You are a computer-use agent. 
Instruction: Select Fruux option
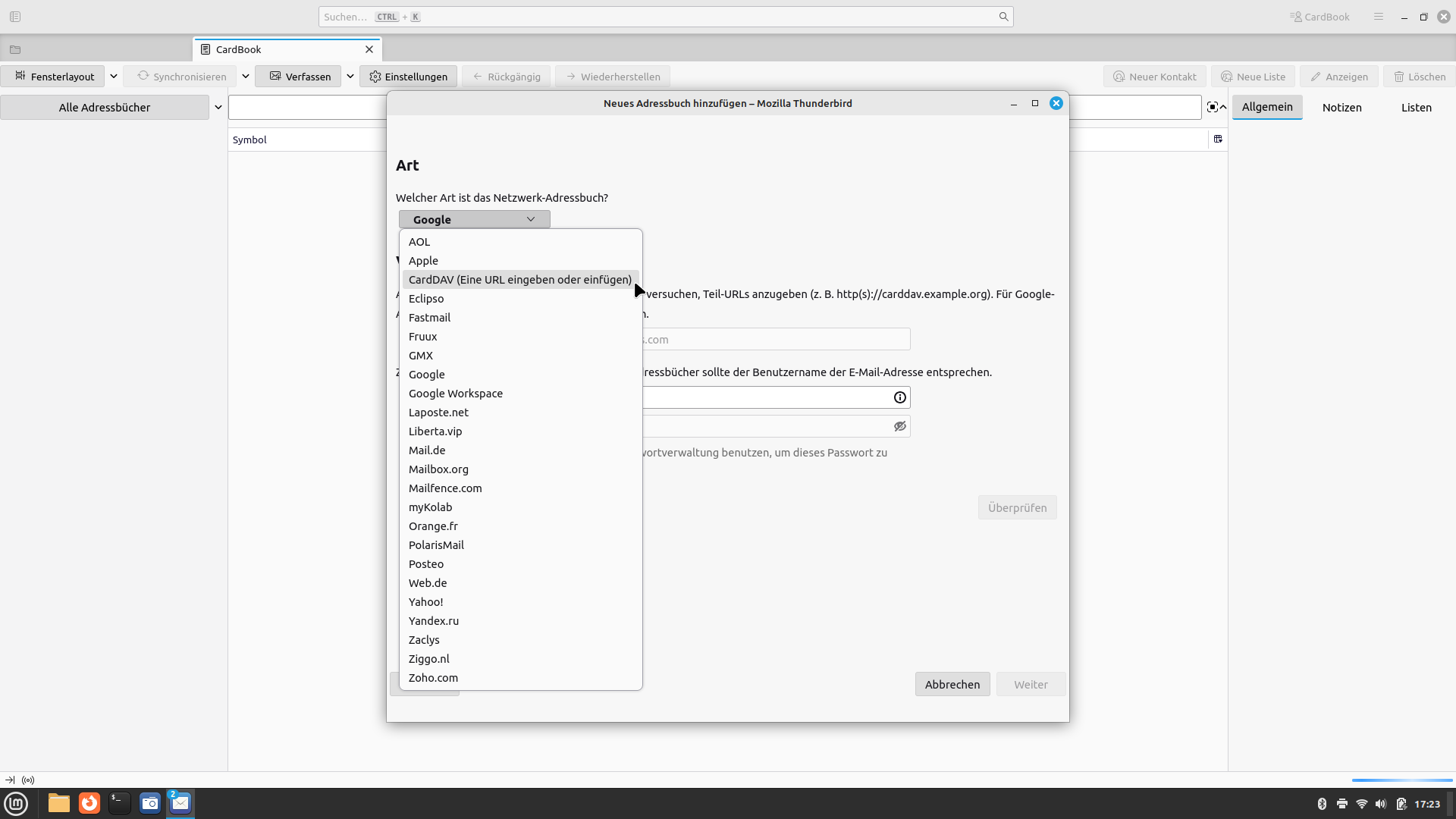click(x=521, y=337)
